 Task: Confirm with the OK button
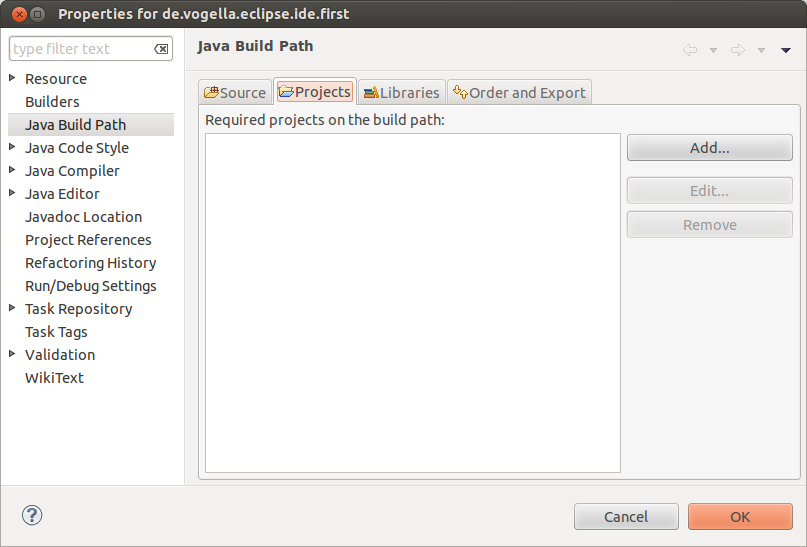pyautogui.click(x=740, y=517)
